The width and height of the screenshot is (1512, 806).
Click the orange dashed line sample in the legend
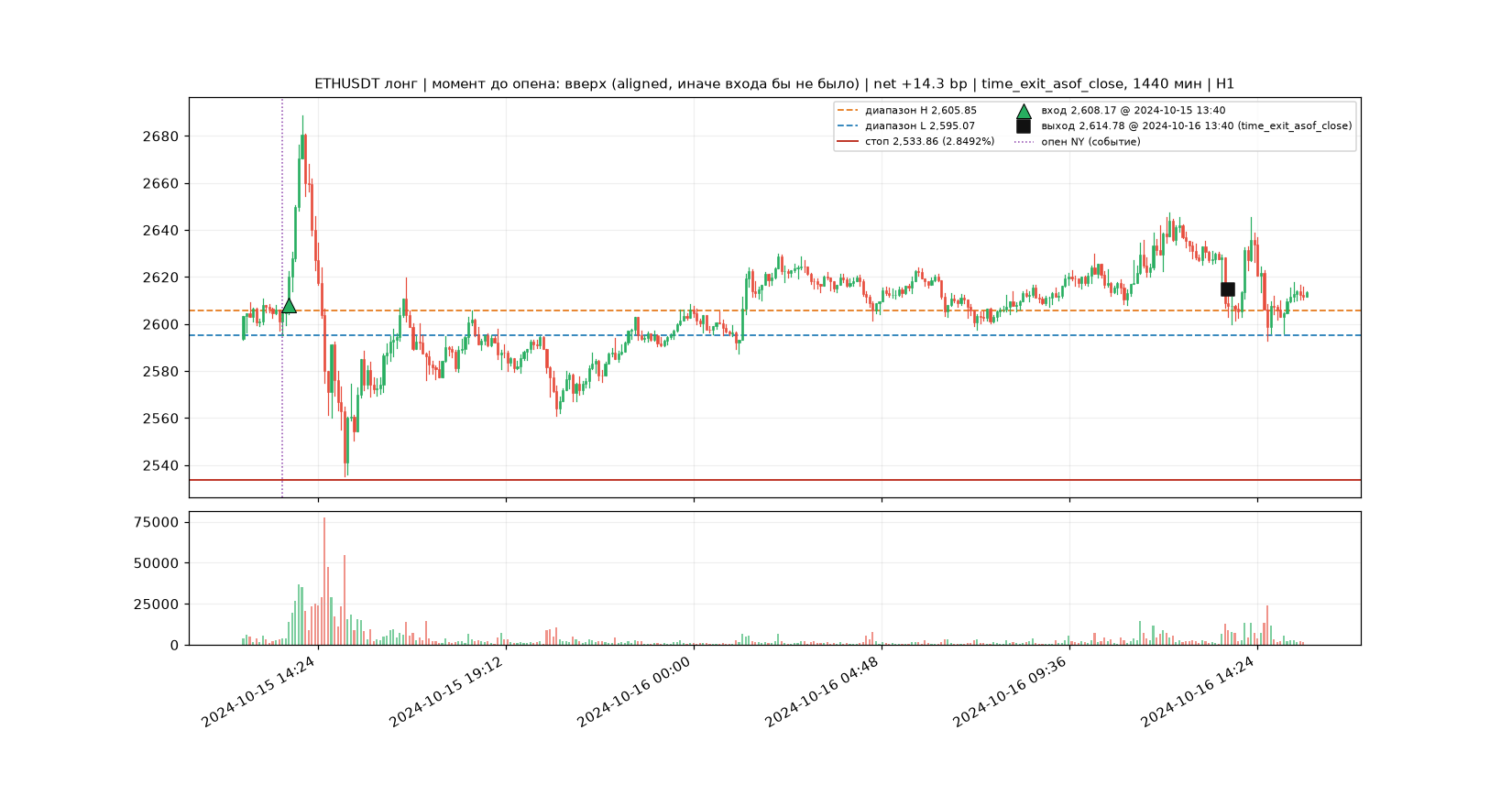(x=848, y=111)
